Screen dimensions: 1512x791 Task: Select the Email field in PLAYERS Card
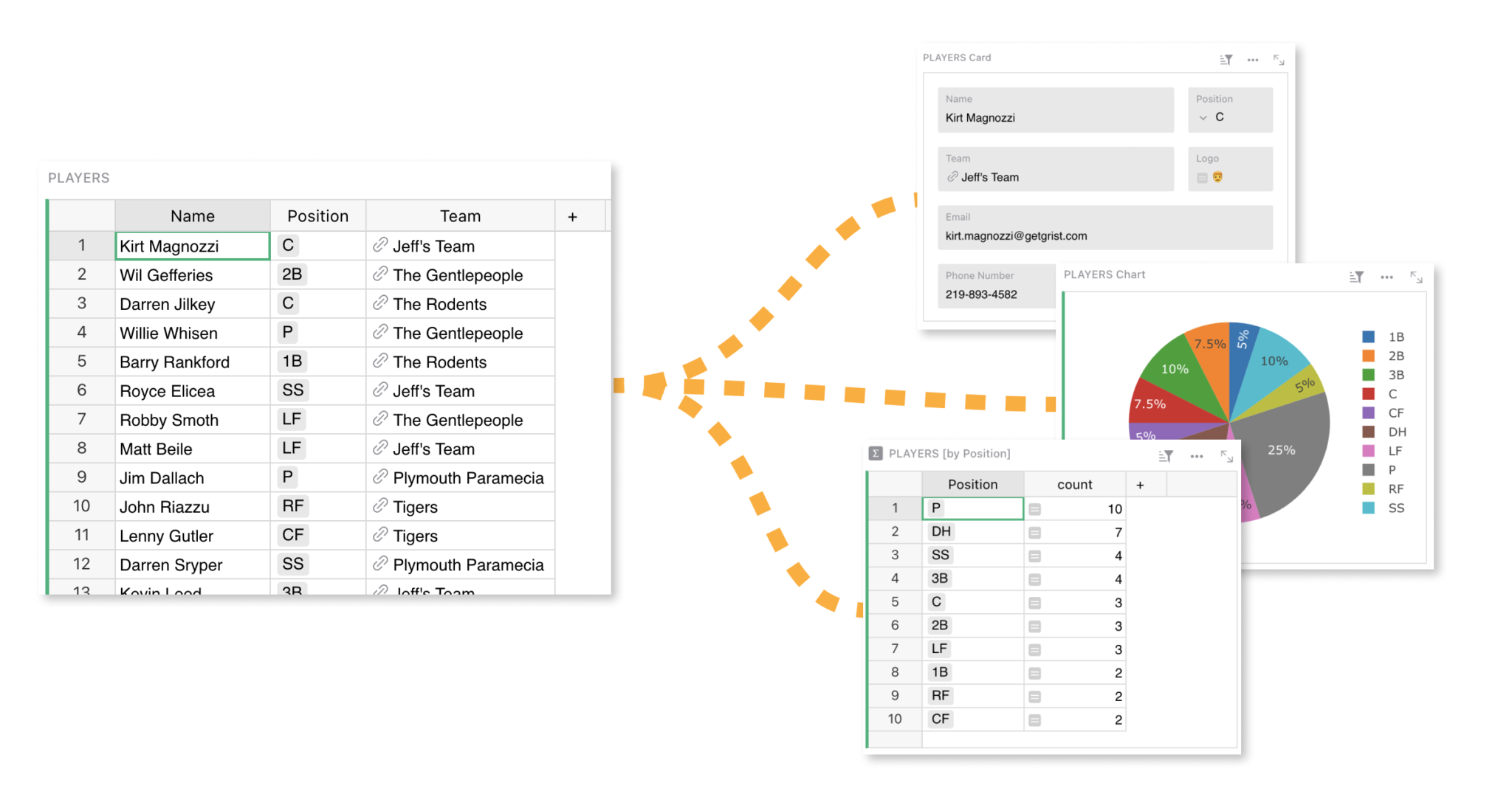[x=1106, y=235]
